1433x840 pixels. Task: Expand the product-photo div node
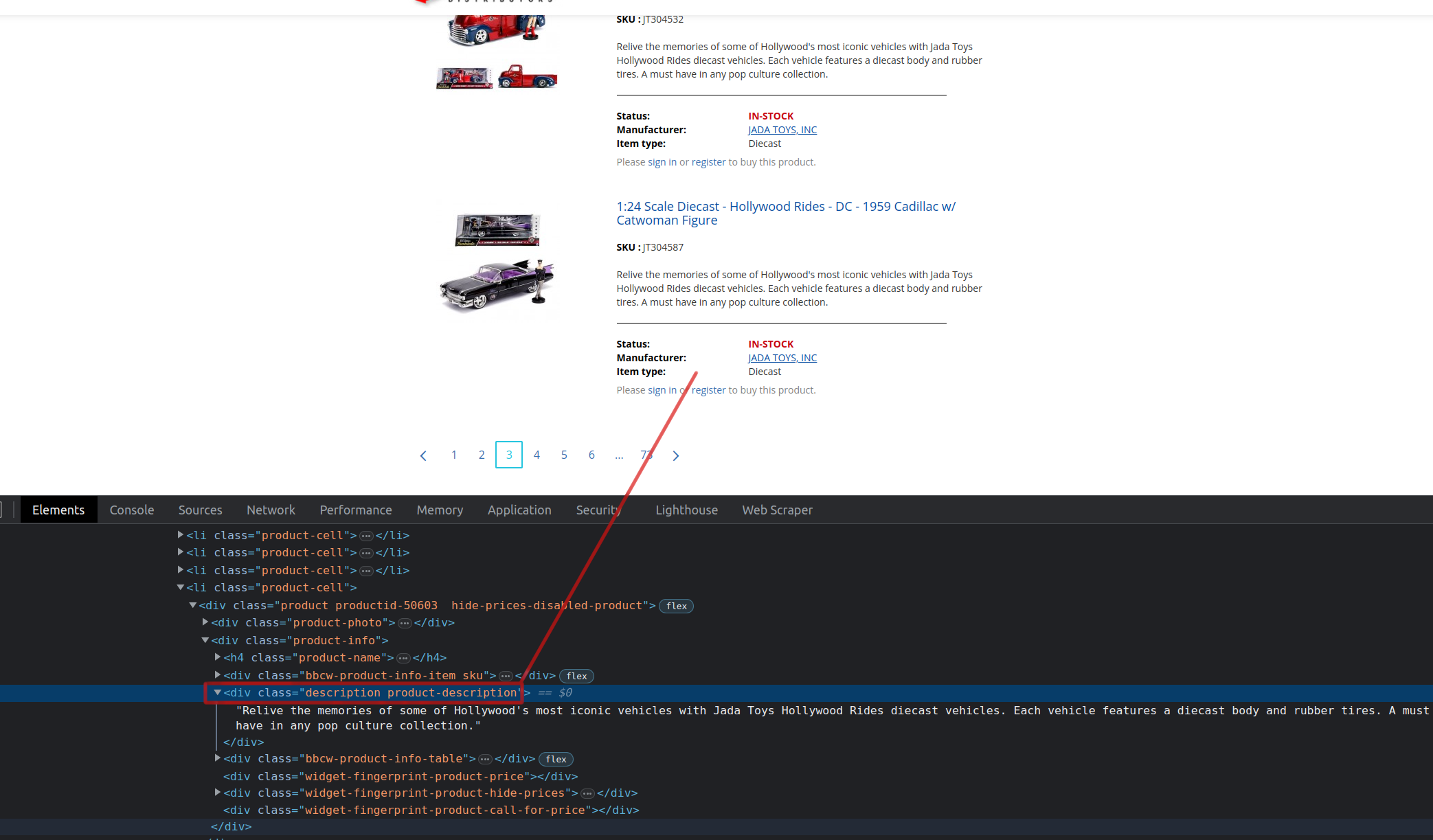[x=205, y=622]
